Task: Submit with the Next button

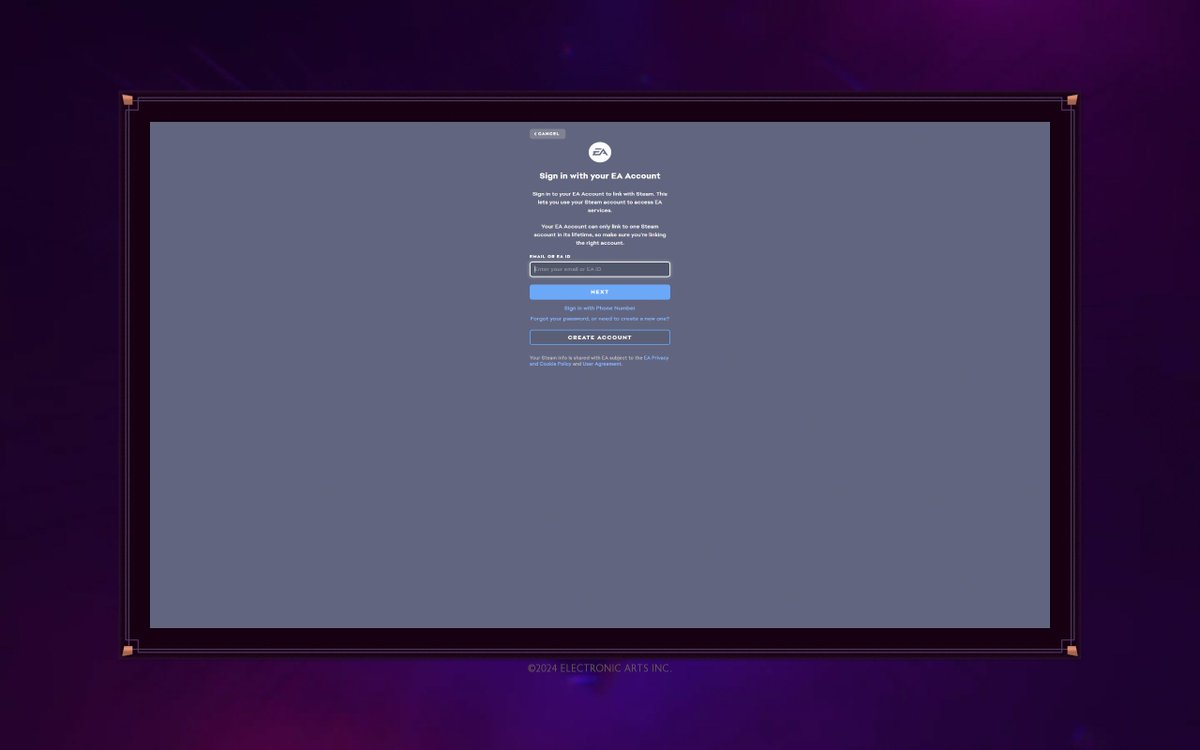Action: pos(600,292)
